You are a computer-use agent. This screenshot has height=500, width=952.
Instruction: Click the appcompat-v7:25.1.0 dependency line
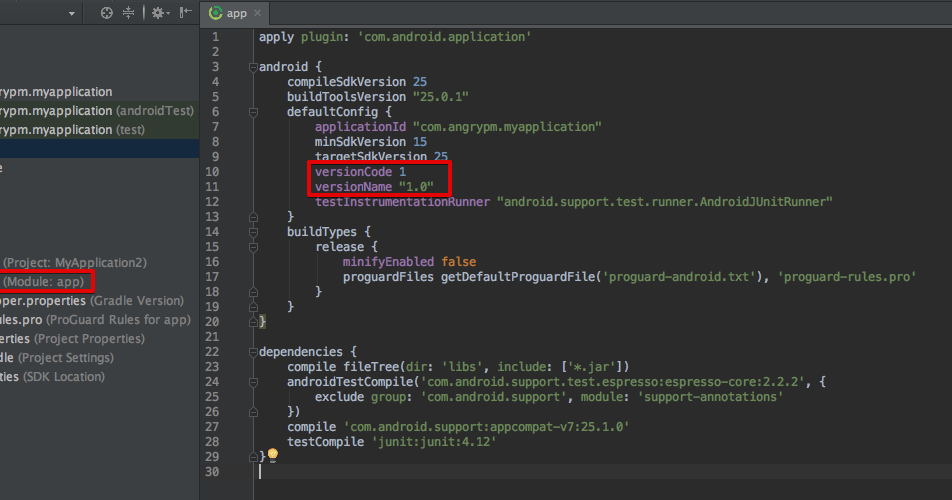point(458,427)
